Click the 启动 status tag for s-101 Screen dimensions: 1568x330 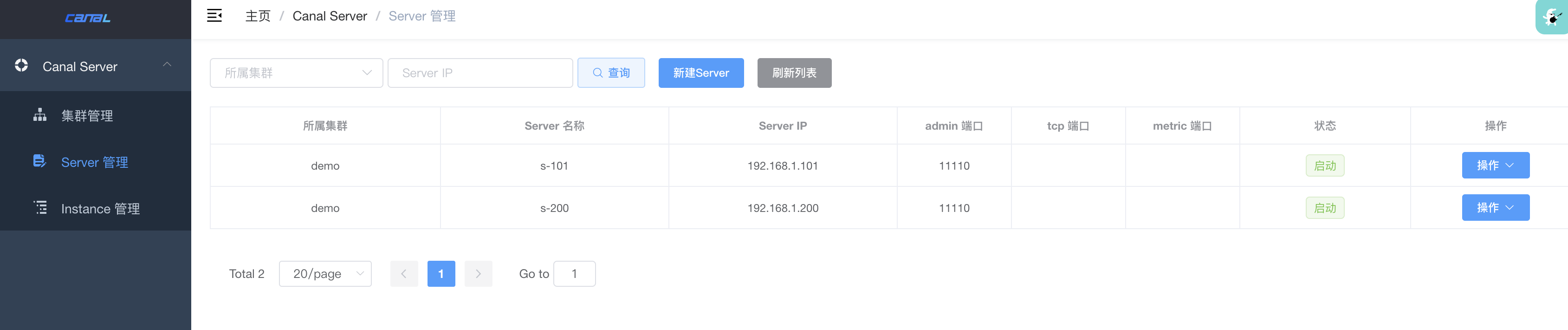point(1324,165)
